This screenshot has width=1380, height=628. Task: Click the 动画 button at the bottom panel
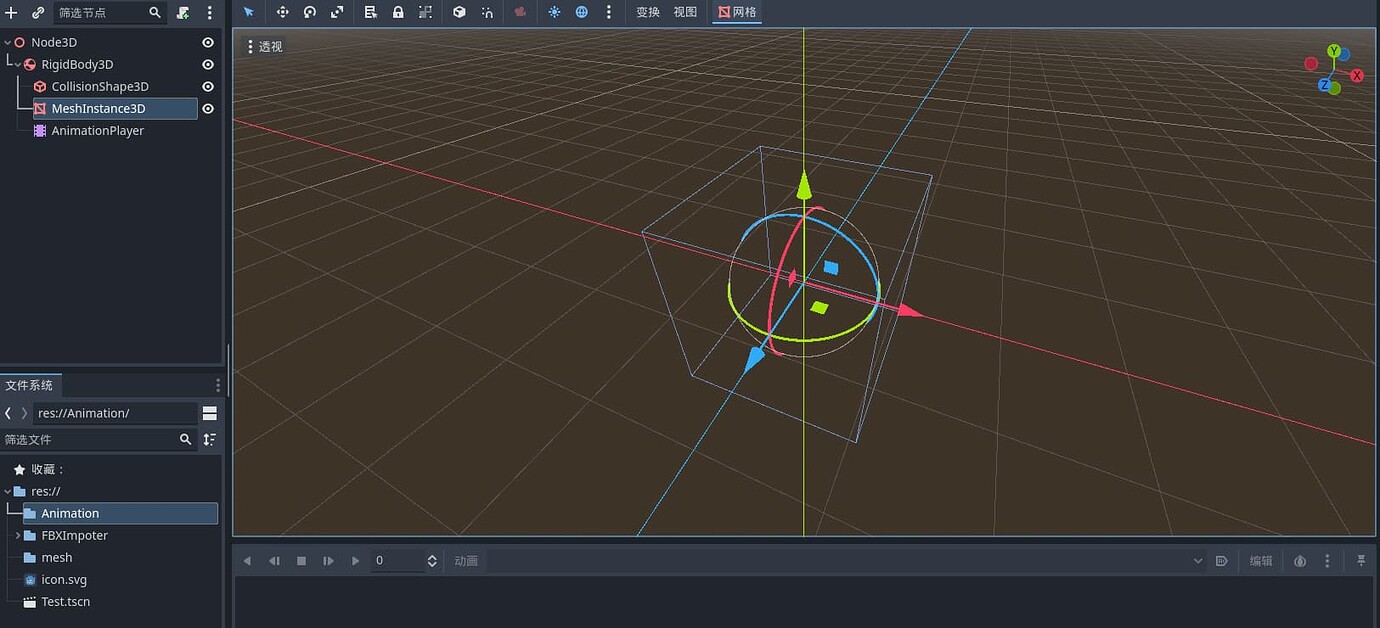tap(466, 560)
